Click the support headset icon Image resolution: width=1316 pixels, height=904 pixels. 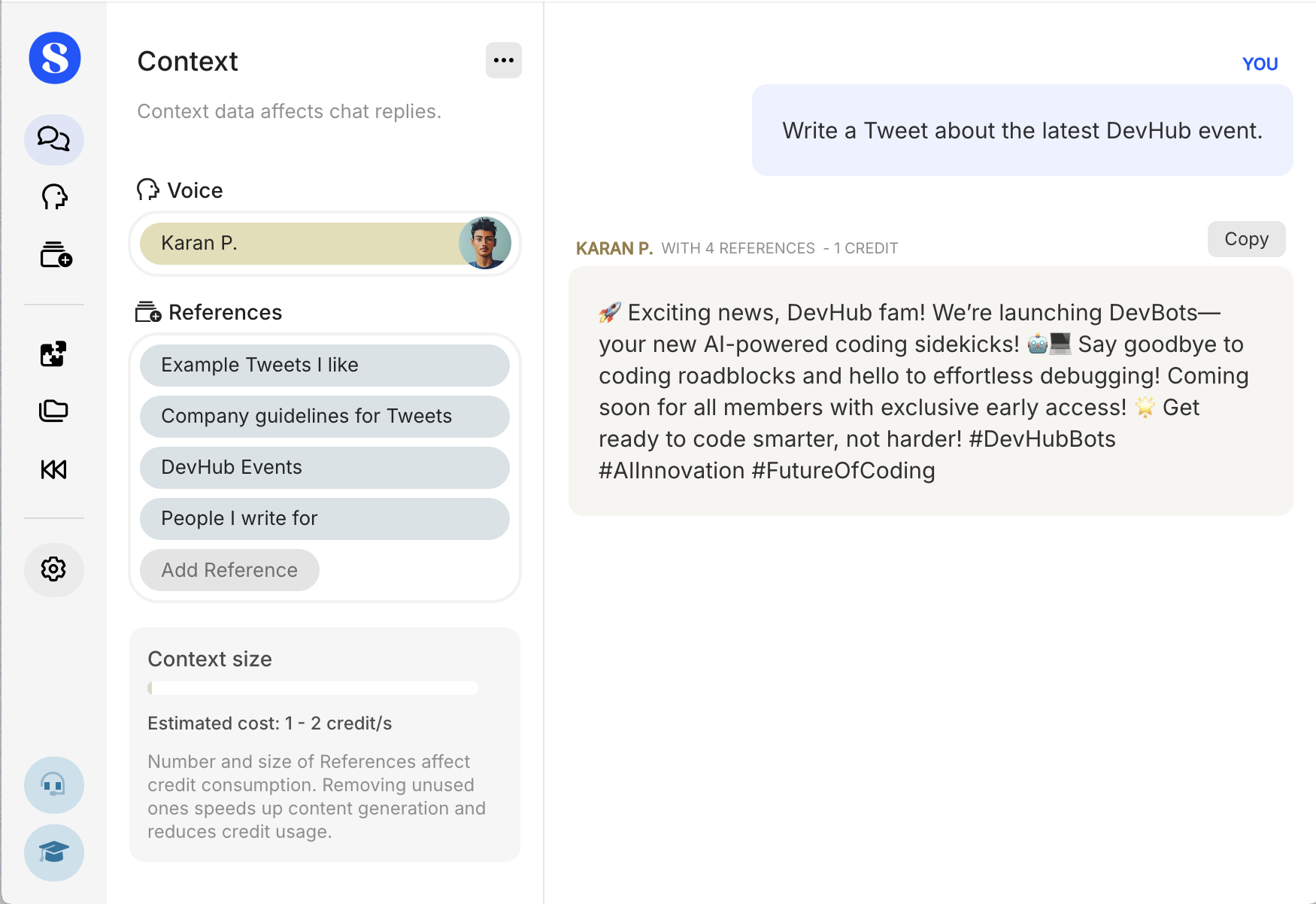[x=53, y=784]
